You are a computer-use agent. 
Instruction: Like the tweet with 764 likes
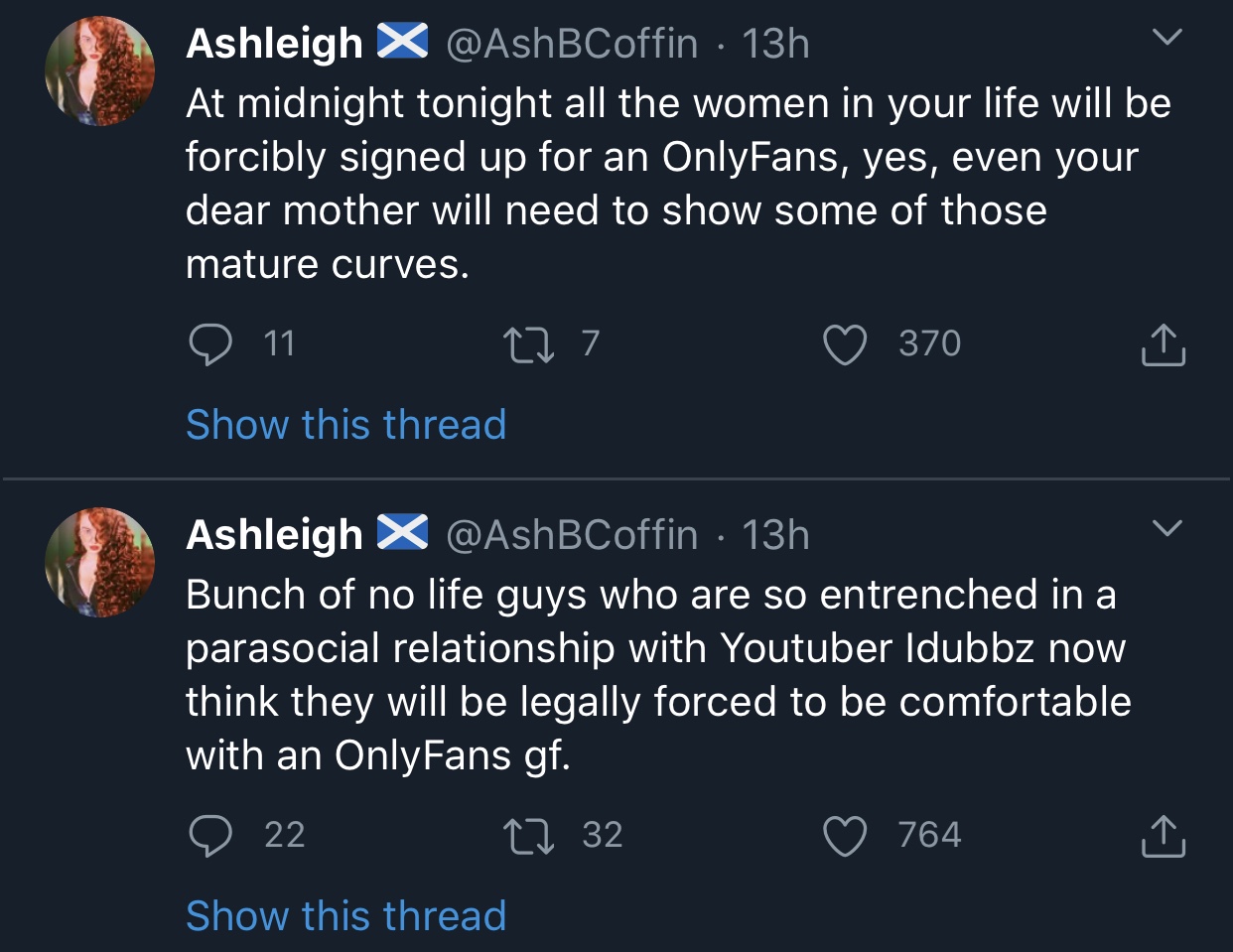point(845,836)
